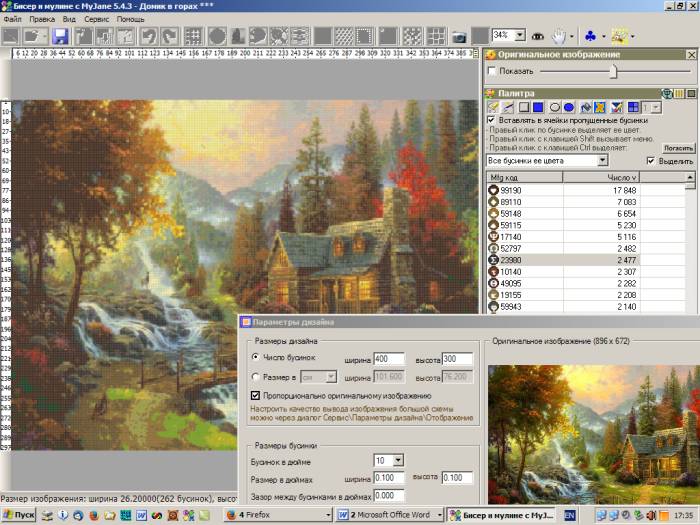Open the Бусинок в дюйме dropdown

(398, 460)
